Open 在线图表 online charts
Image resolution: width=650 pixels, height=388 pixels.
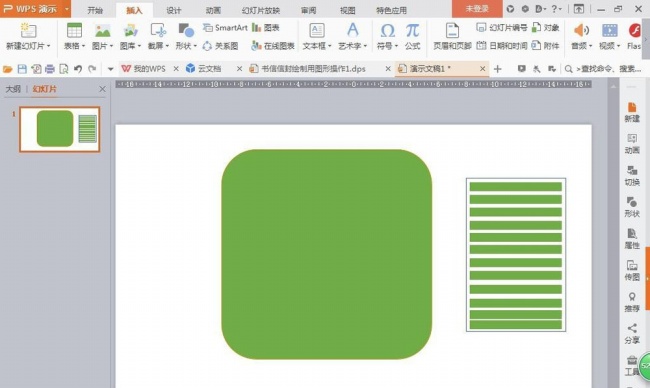273,46
